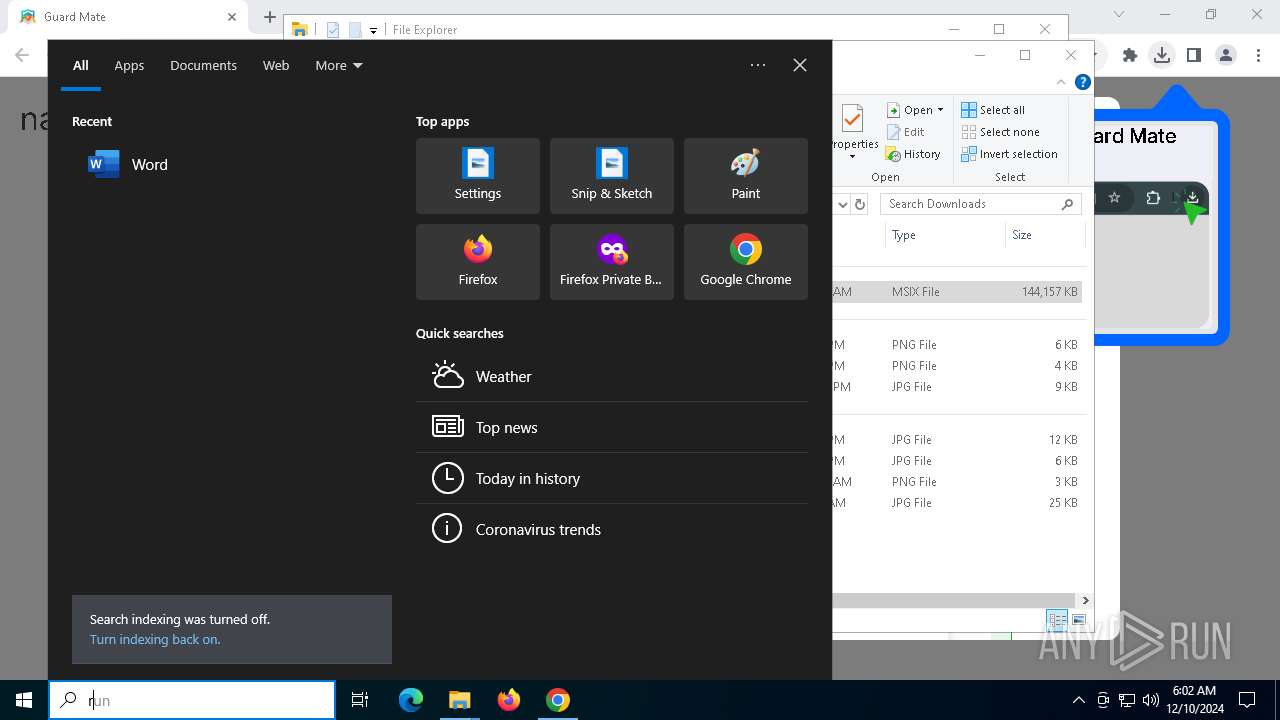
Task: Open the Properties dropdown in File Explorer
Action: pos(852,156)
